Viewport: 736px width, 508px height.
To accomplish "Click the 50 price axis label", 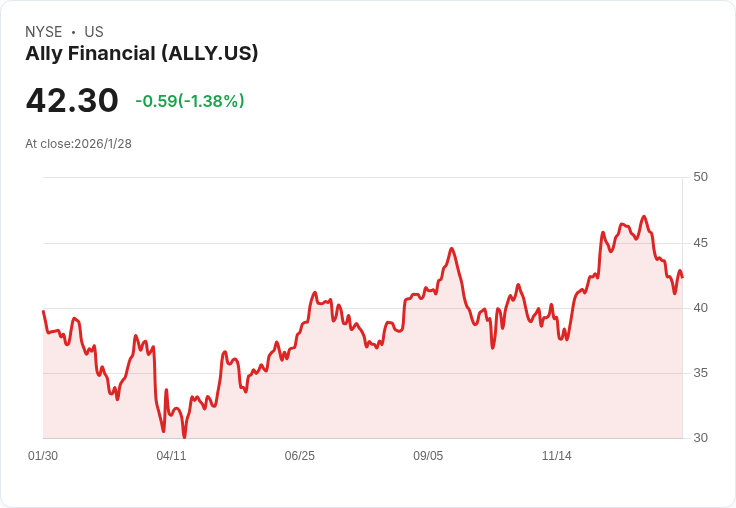I will [700, 177].
